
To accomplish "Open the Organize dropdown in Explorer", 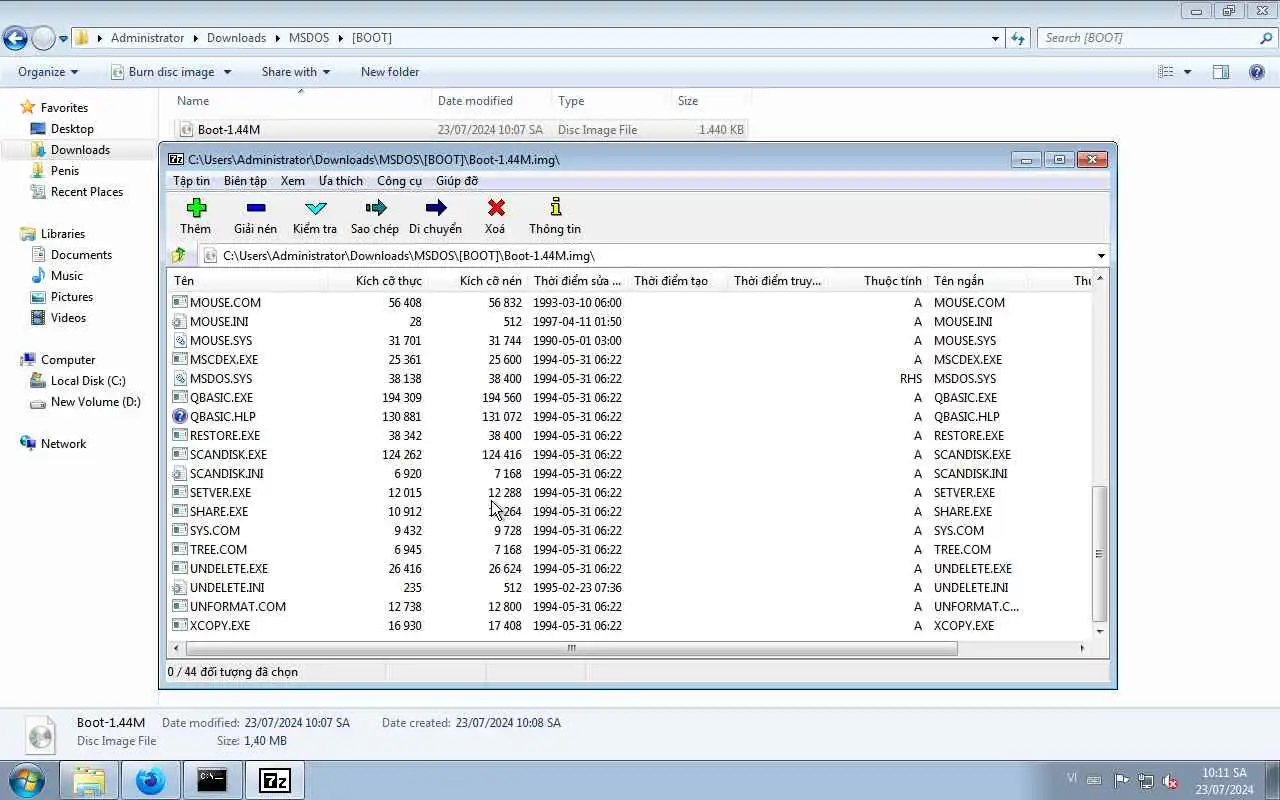I will click(48, 72).
